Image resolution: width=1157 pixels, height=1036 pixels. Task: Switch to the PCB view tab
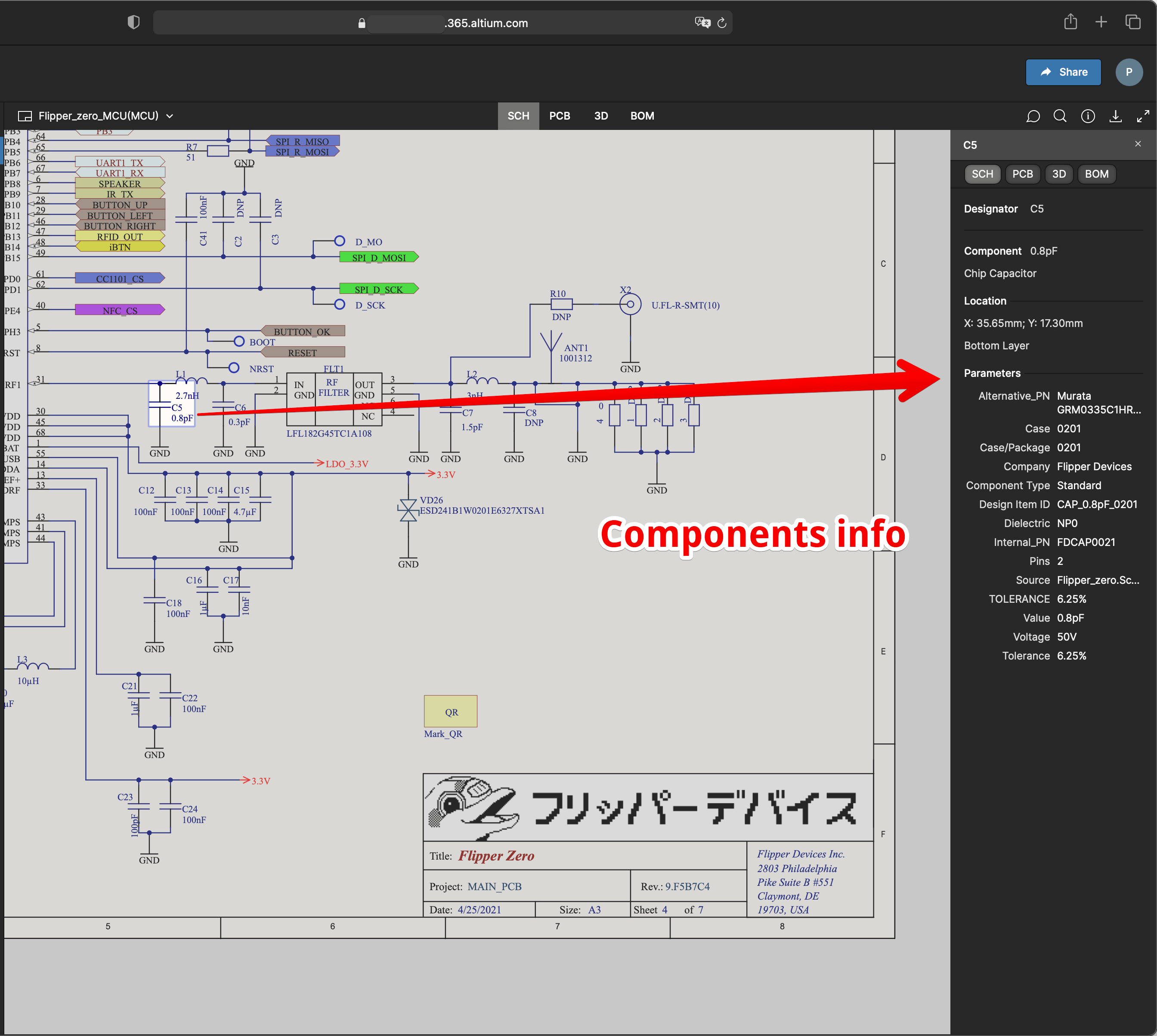pos(559,116)
